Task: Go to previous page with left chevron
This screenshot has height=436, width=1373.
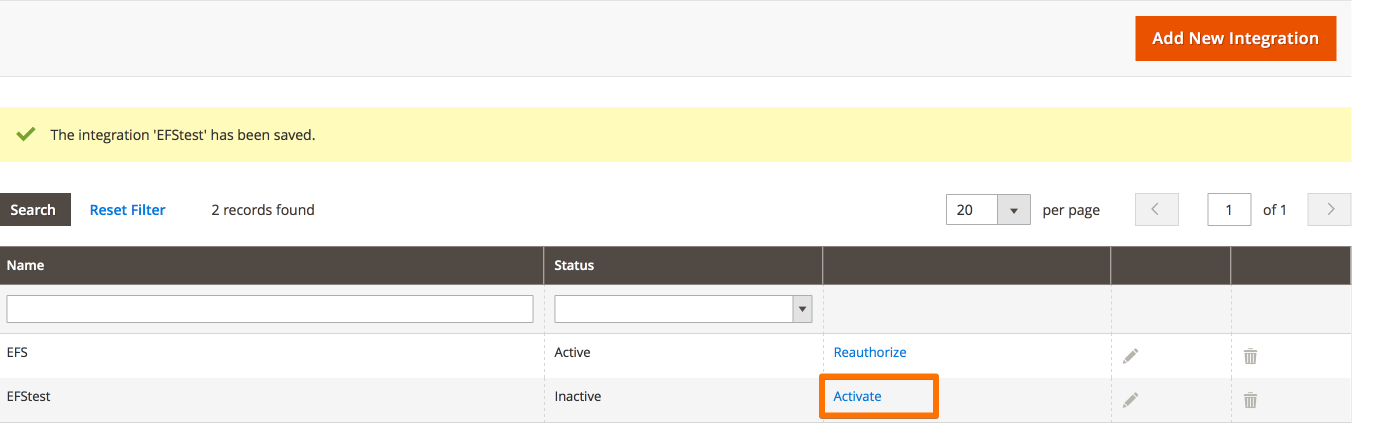Action: (x=1156, y=210)
